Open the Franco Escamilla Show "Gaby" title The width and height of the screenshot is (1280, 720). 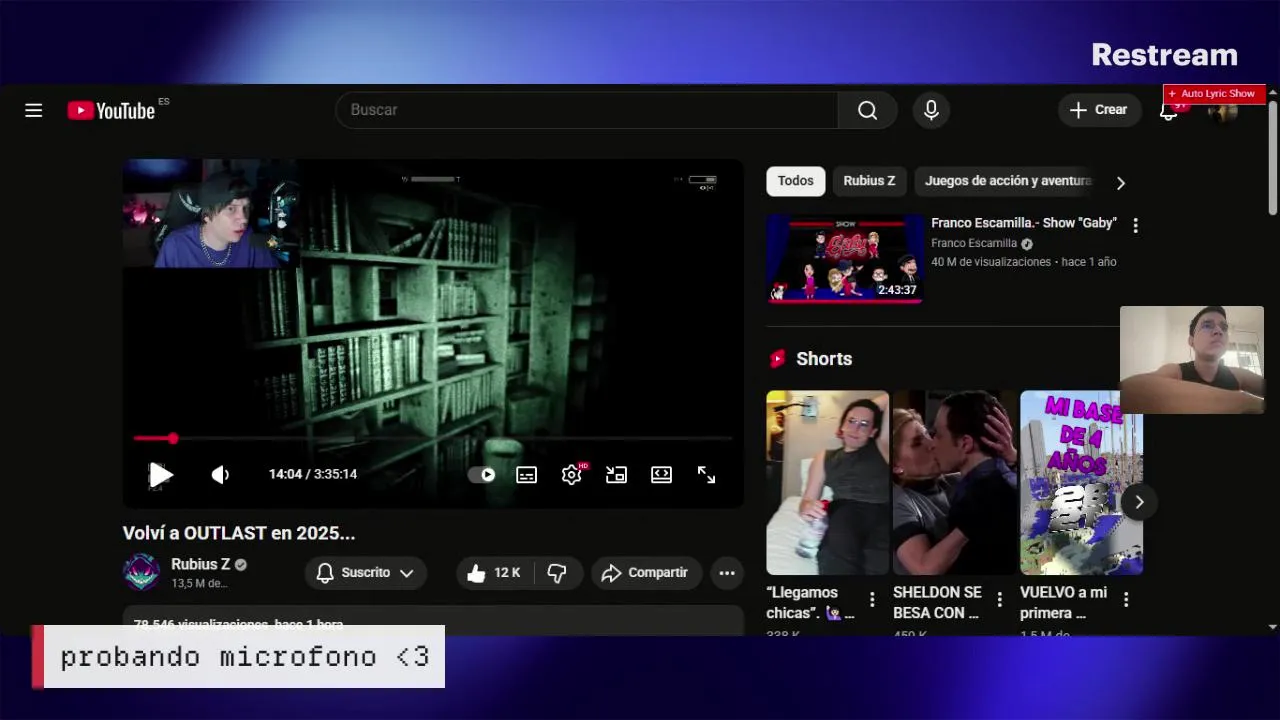pos(1024,223)
